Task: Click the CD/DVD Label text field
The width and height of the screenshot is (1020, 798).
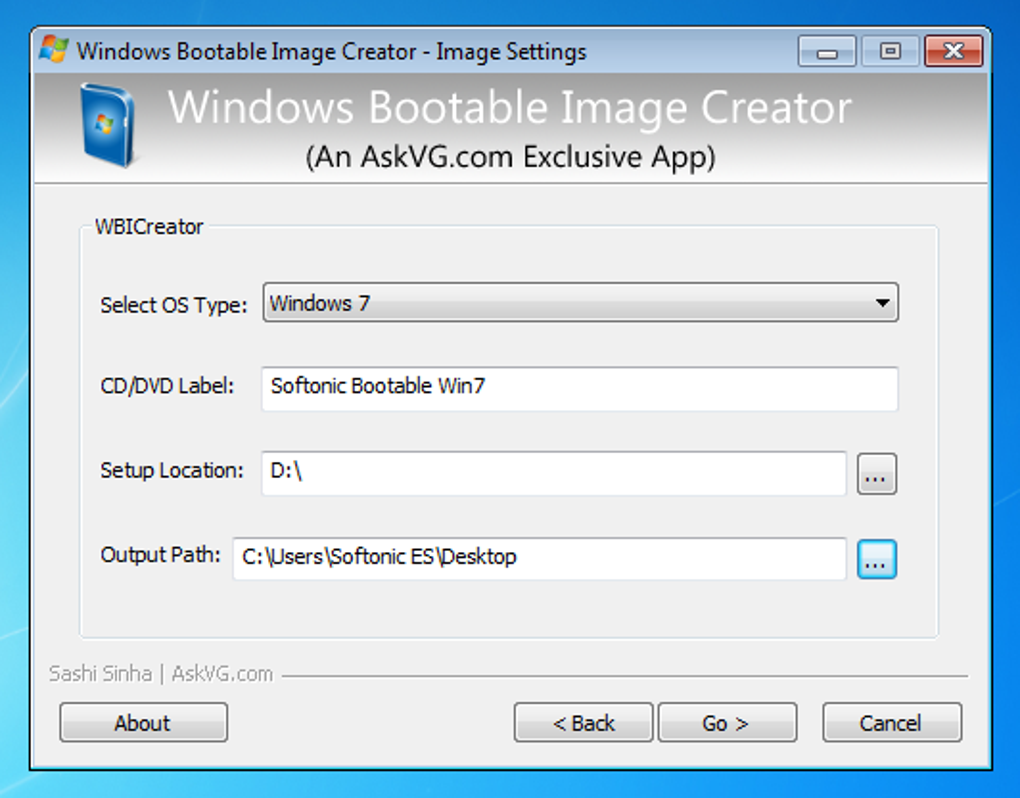Action: pos(580,388)
